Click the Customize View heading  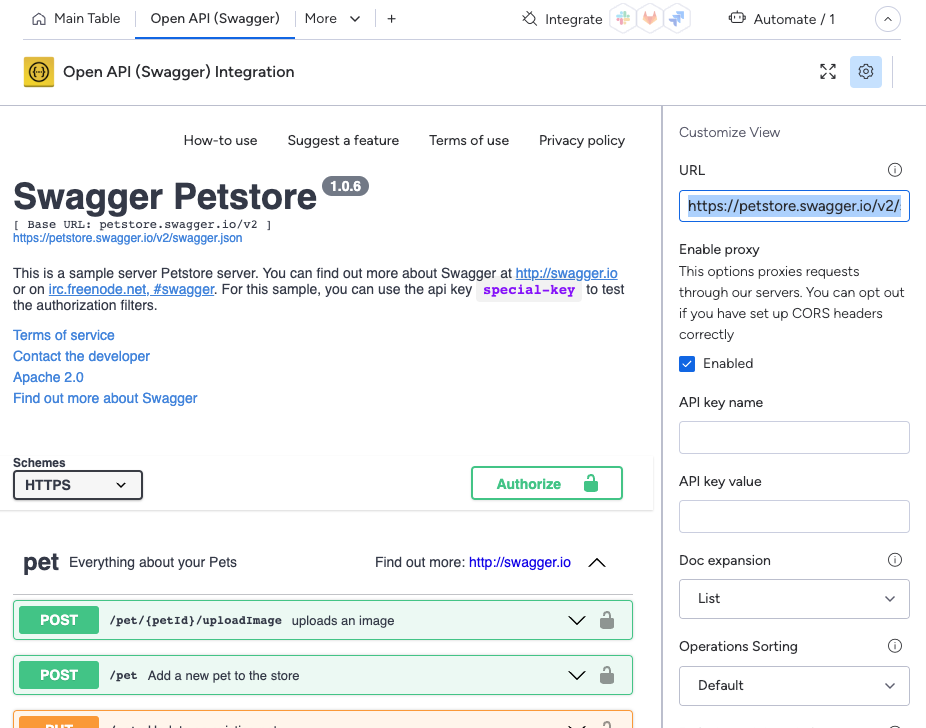[729, 132]
